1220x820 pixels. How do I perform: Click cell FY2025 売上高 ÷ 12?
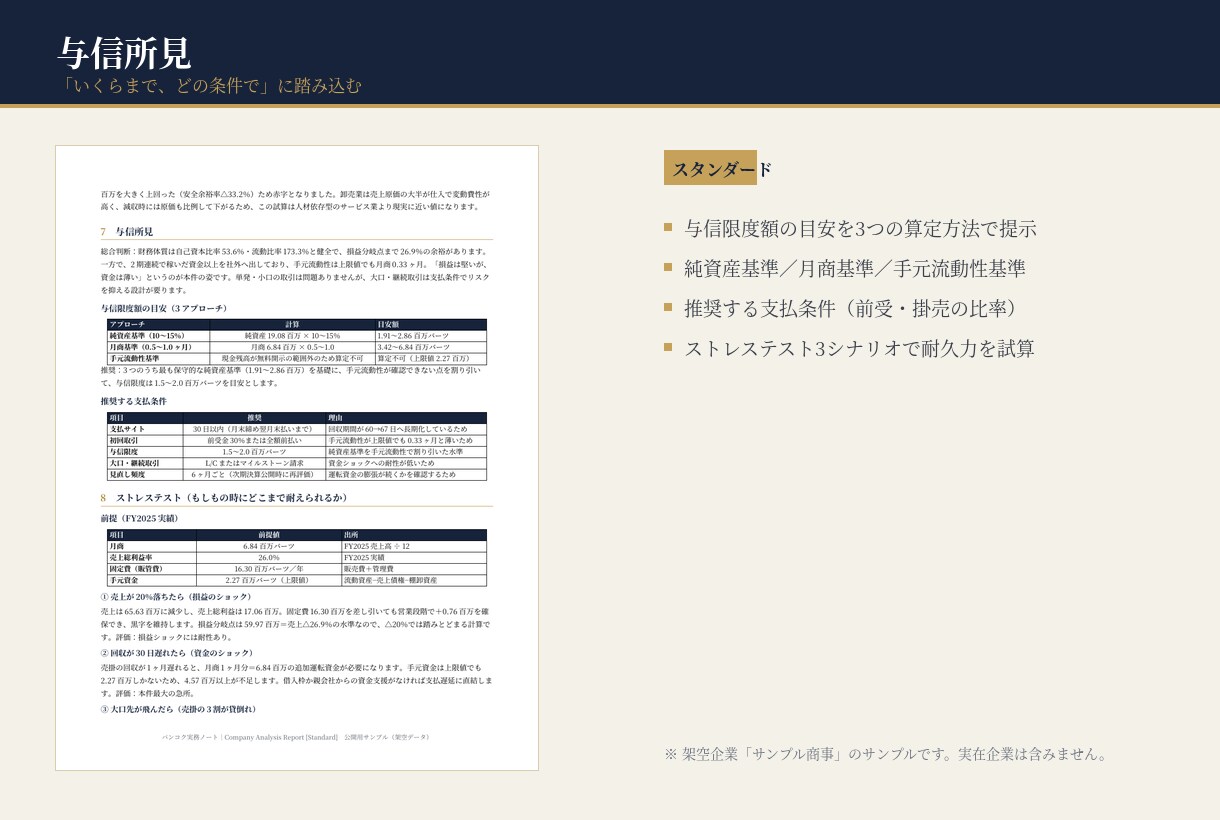click(x=414, y=546)
